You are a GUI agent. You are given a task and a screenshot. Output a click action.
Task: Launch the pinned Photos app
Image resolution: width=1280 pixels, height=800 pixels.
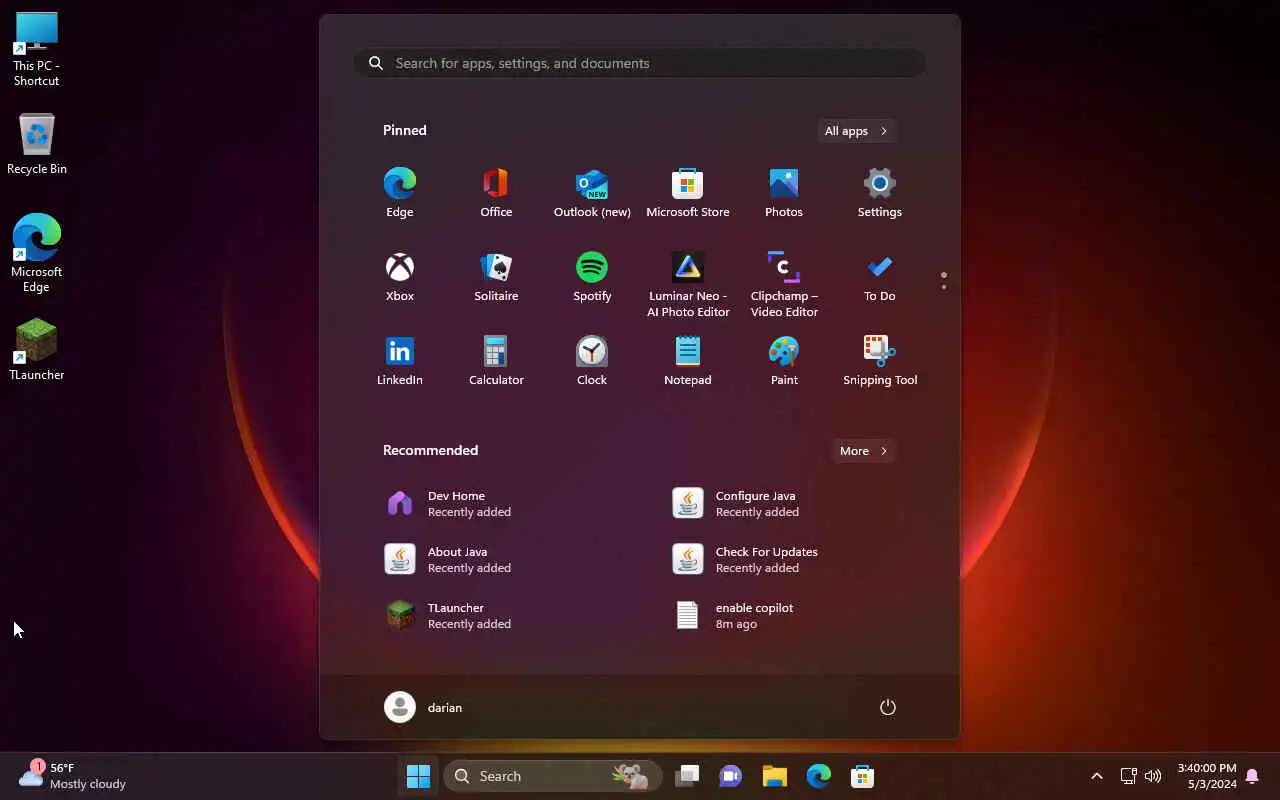point(784,192)
